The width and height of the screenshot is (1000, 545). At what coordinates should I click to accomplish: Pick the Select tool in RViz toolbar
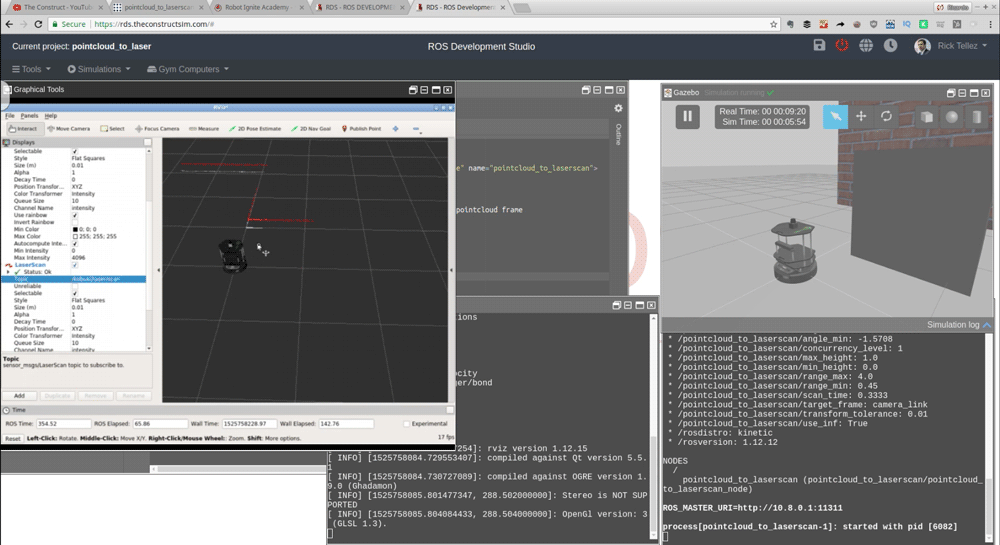(112, 129)
